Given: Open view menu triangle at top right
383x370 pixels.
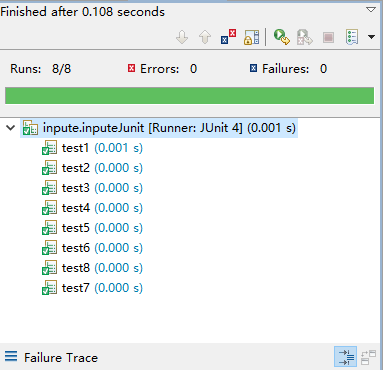Looking at the screenshot, I should point(371,10).
